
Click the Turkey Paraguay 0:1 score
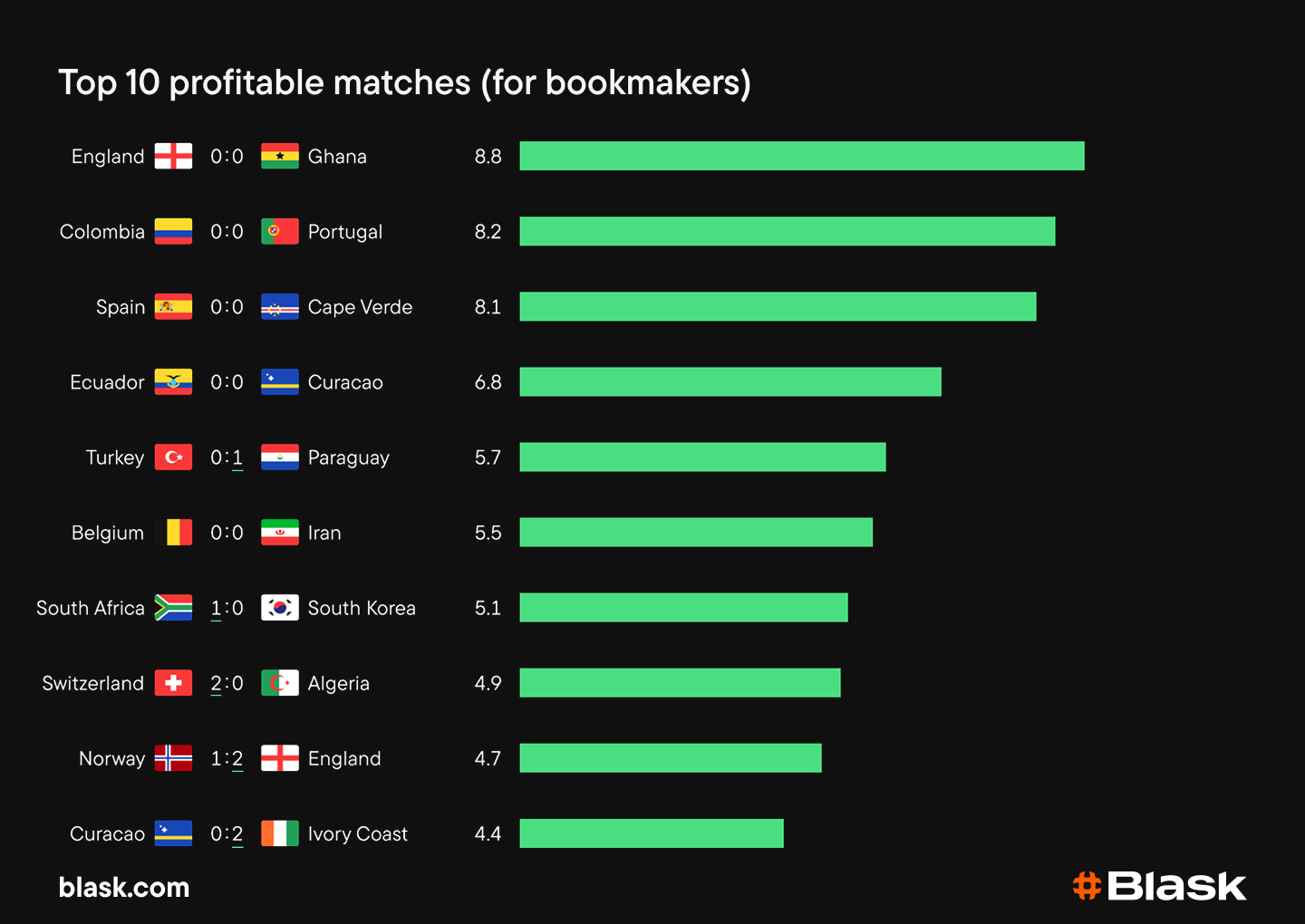click(x=227, y=457)
